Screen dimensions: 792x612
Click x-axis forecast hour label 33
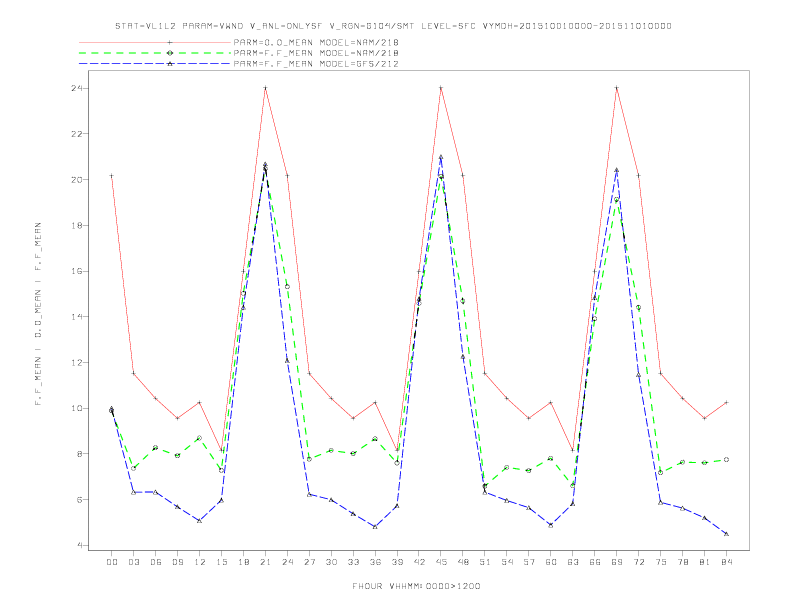click(x=353, y=562)
